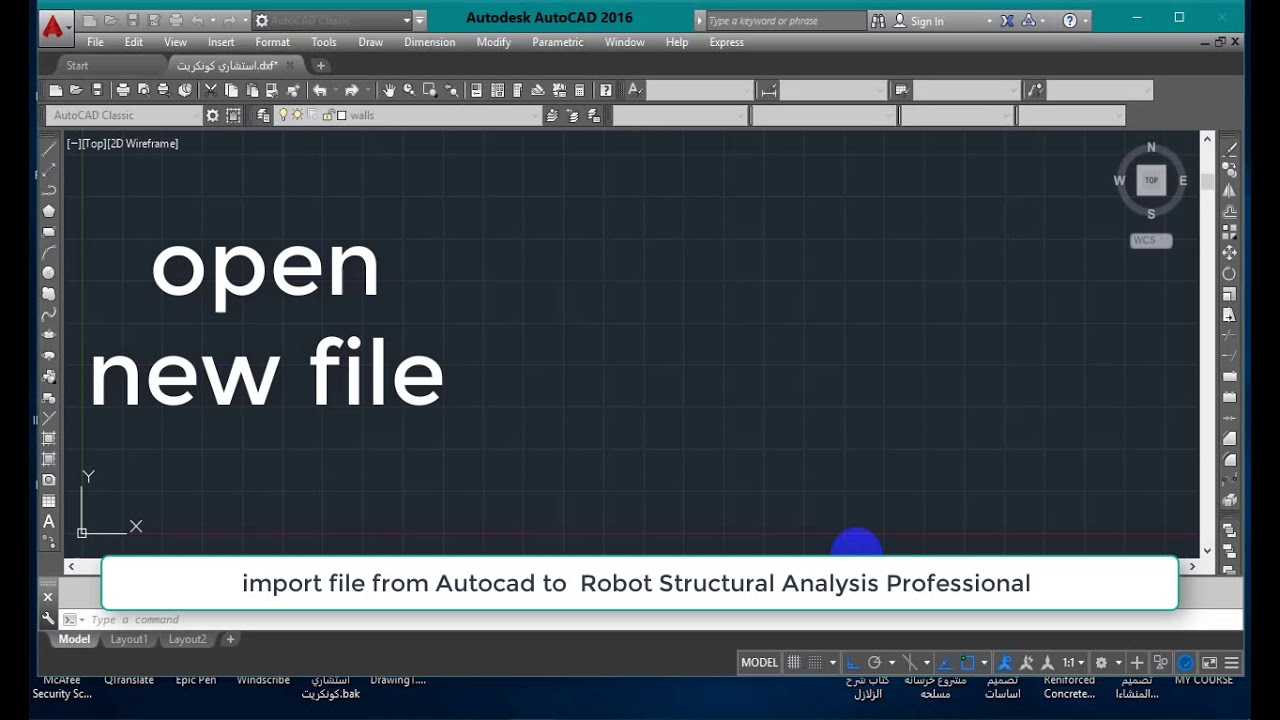Screen dimensions: 1280x720
Task: Open the Draw menu
Action: (370, 42)
